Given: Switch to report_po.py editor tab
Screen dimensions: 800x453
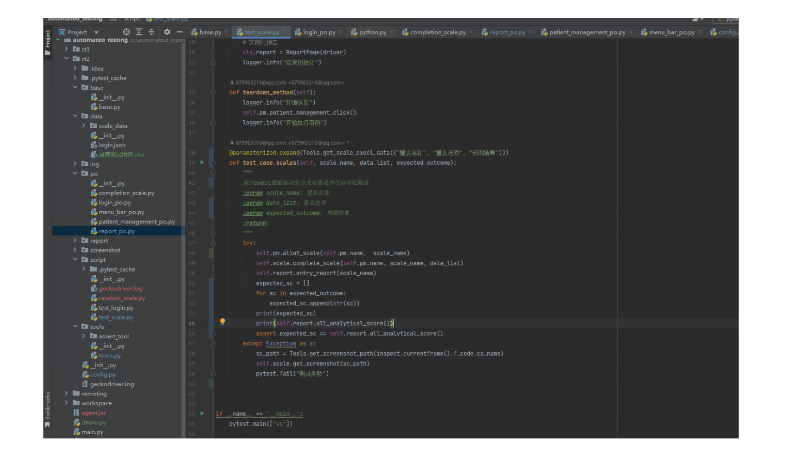Looking at the screenshot, I should 504,32.
